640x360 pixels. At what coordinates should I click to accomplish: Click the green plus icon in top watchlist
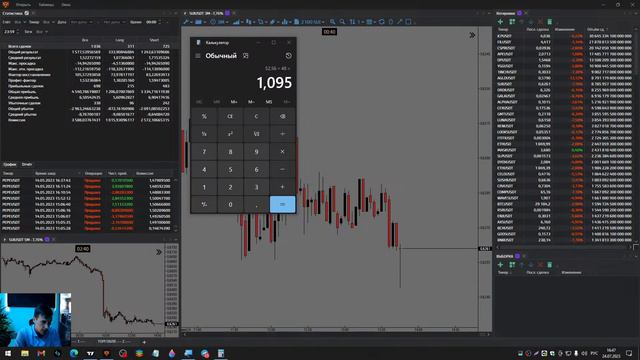(x=501, y=22)
